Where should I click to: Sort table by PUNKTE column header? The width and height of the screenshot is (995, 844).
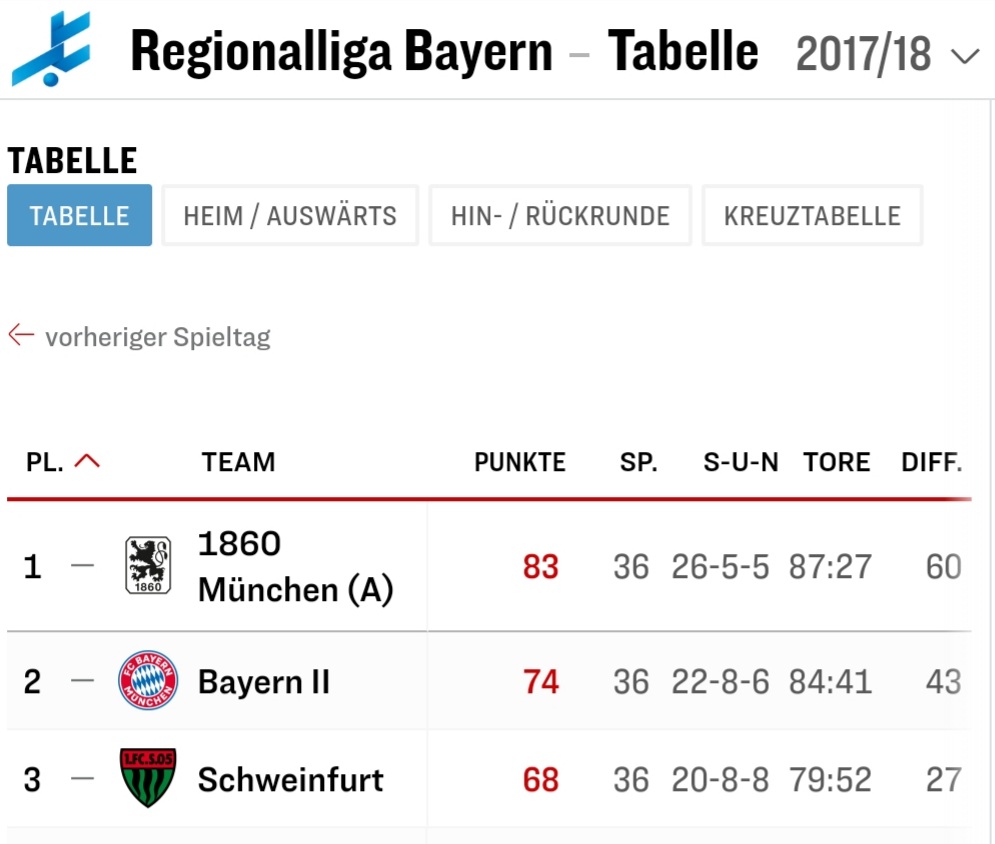520,462
